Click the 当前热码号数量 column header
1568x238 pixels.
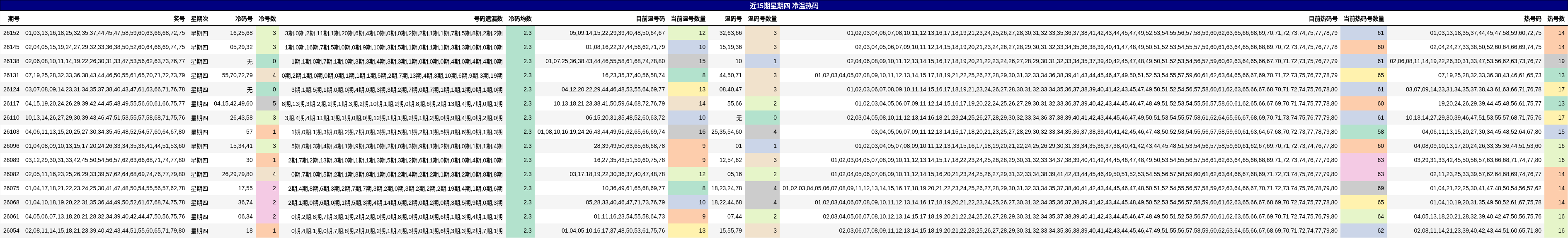(x=1364, y=19)
